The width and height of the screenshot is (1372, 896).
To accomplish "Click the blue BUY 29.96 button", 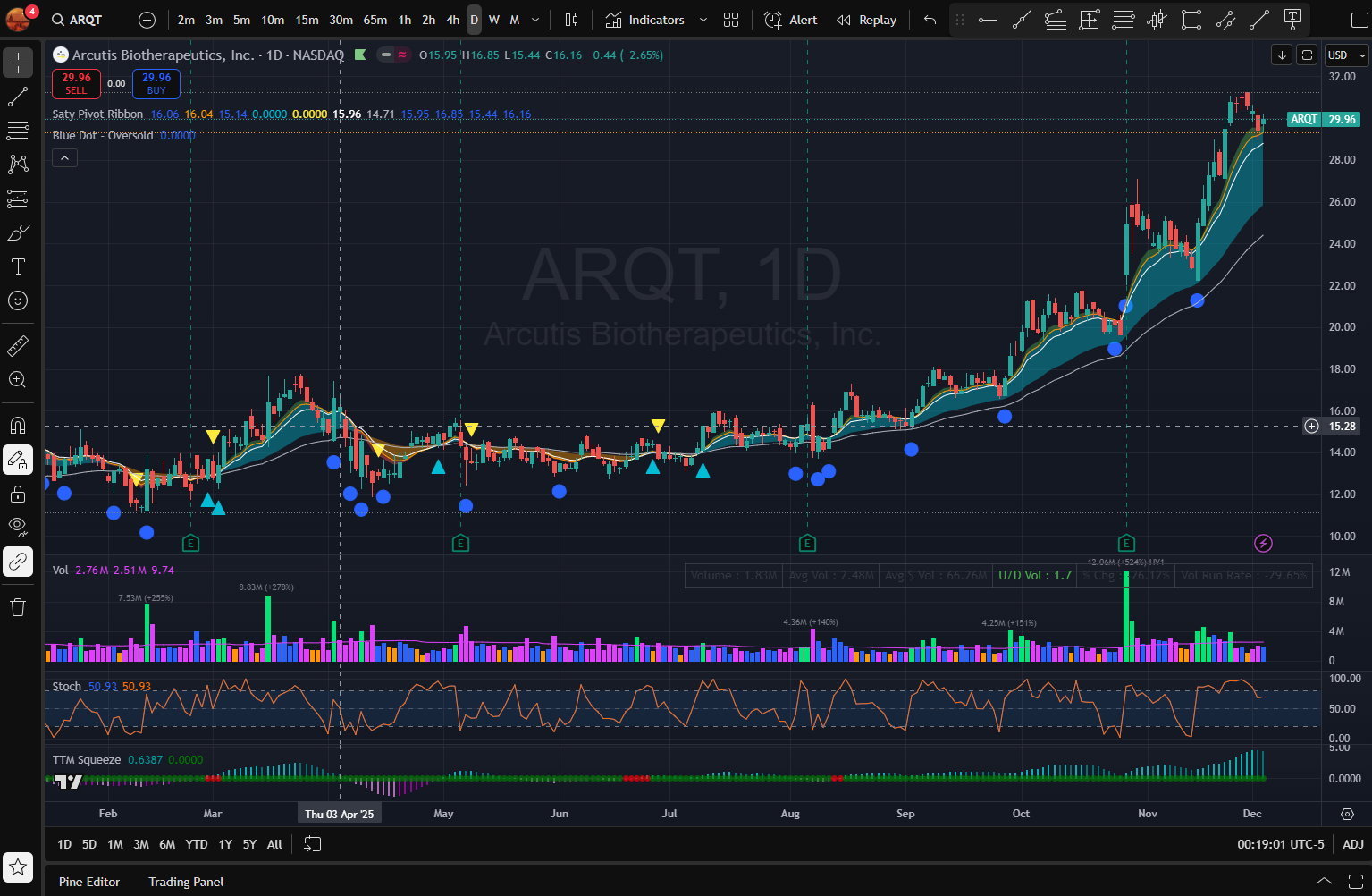I will pos(156,83).
